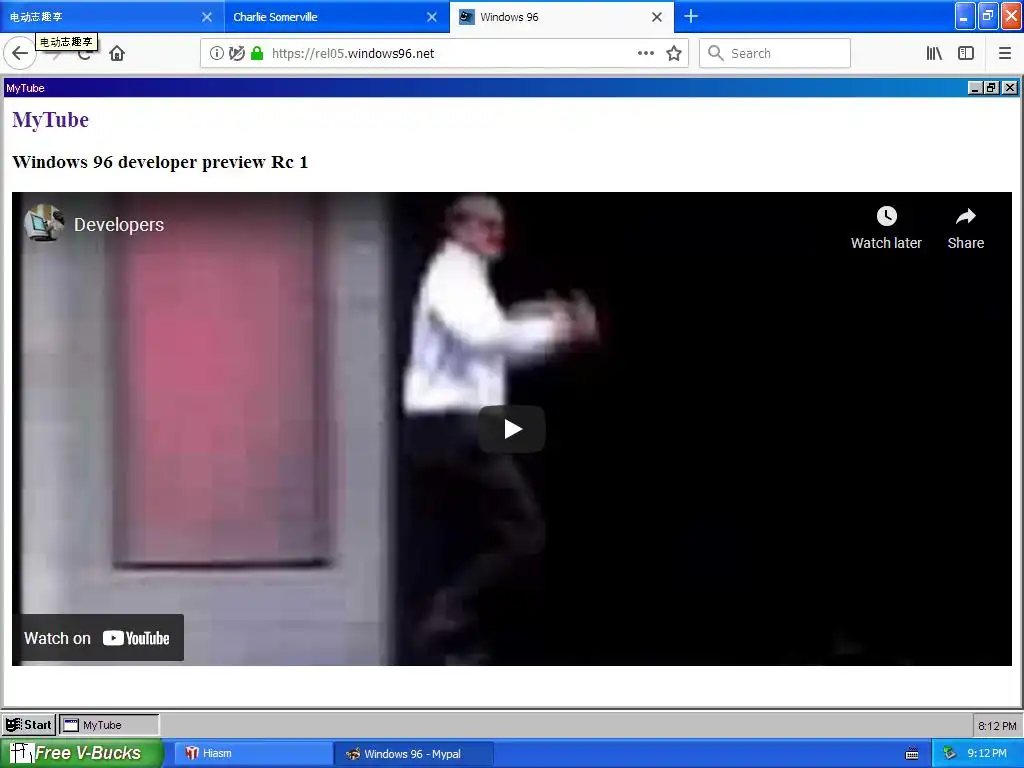Select MyTube in Windows 96 taskbar
The height and width of the screenshot is (768, 1024).
coord(109,725)
